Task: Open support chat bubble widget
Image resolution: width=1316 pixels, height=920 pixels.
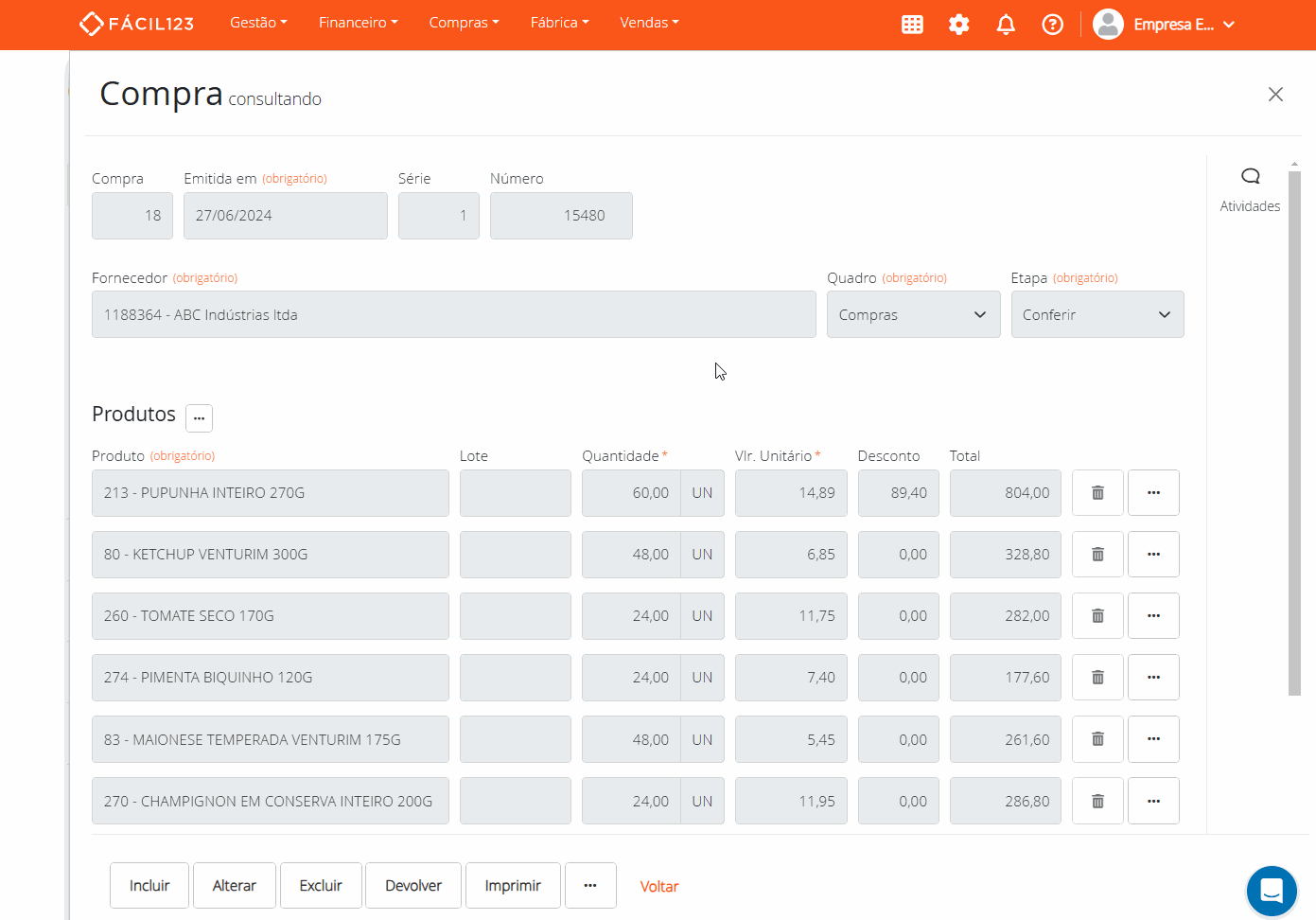Action: click(1272, 891)
